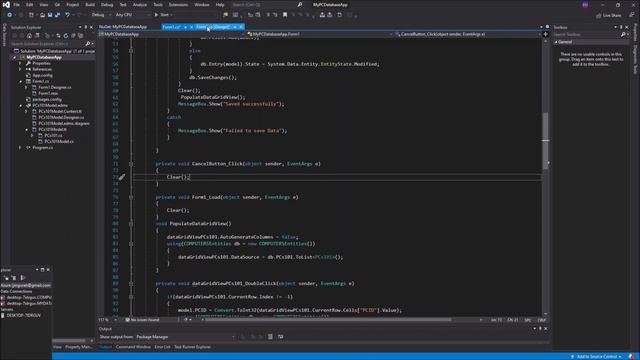Select Form1.resx file
Screen dimensions: 640x360
point(48,93)
